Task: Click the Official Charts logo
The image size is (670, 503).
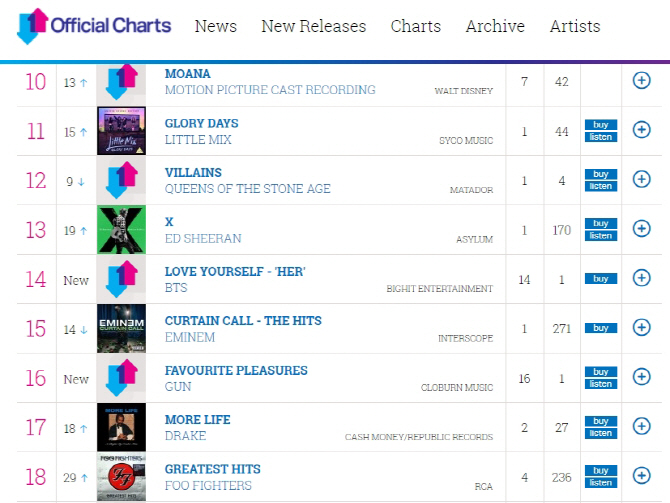Action: tap(94, 26)
